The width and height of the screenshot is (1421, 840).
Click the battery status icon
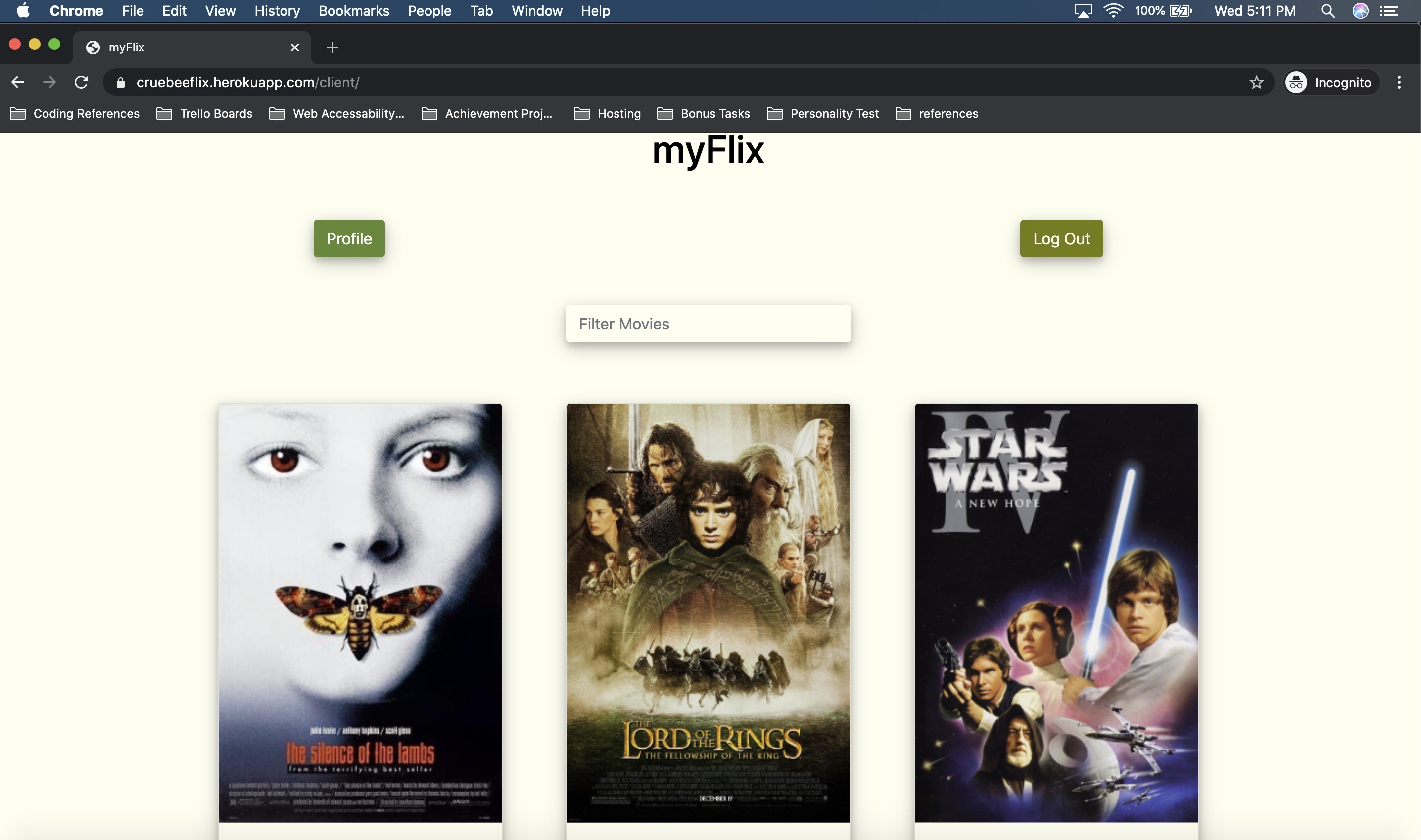pos(1181,11)
